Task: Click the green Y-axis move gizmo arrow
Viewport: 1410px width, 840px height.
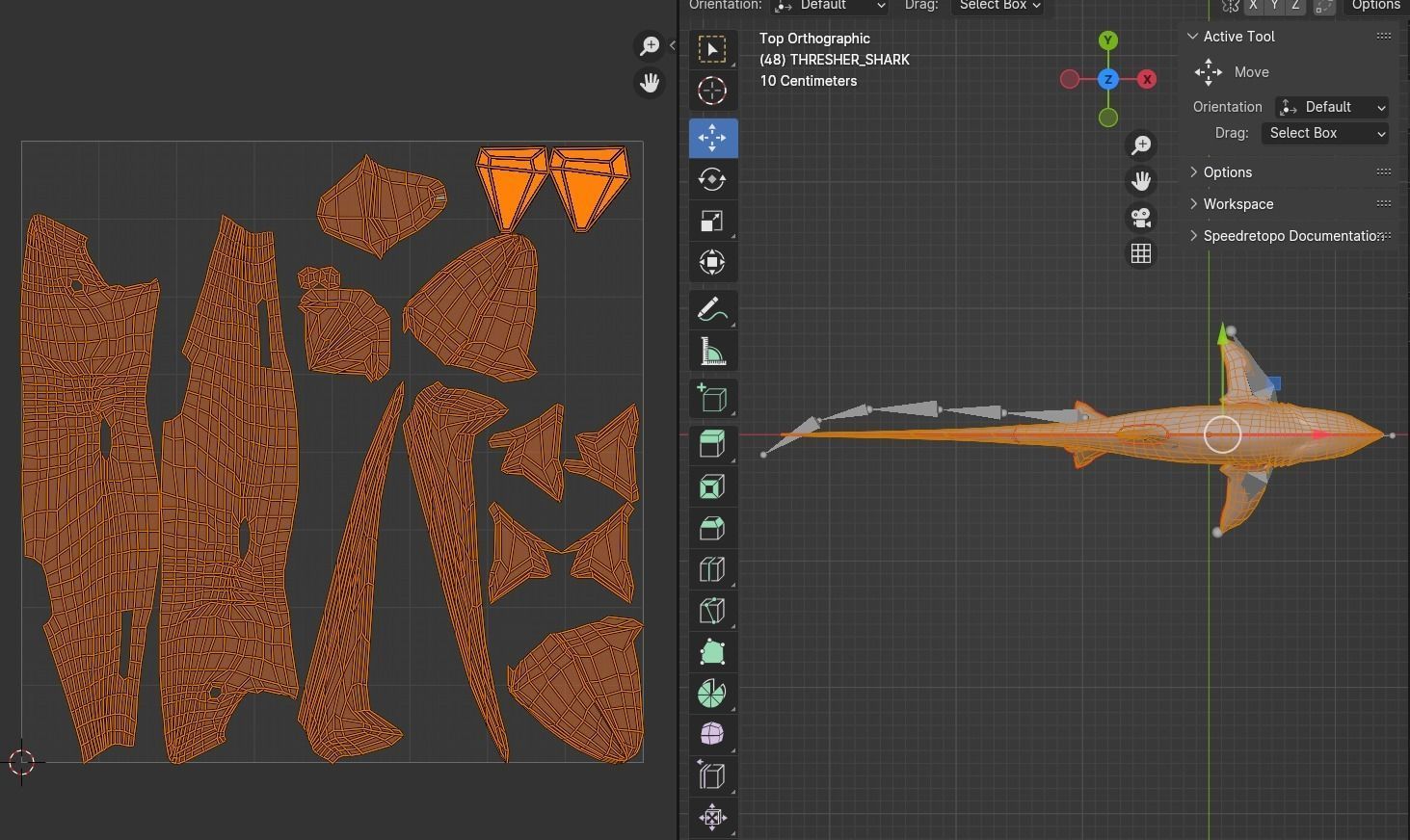Action: pyautogui.click(x=1222, y=335)
